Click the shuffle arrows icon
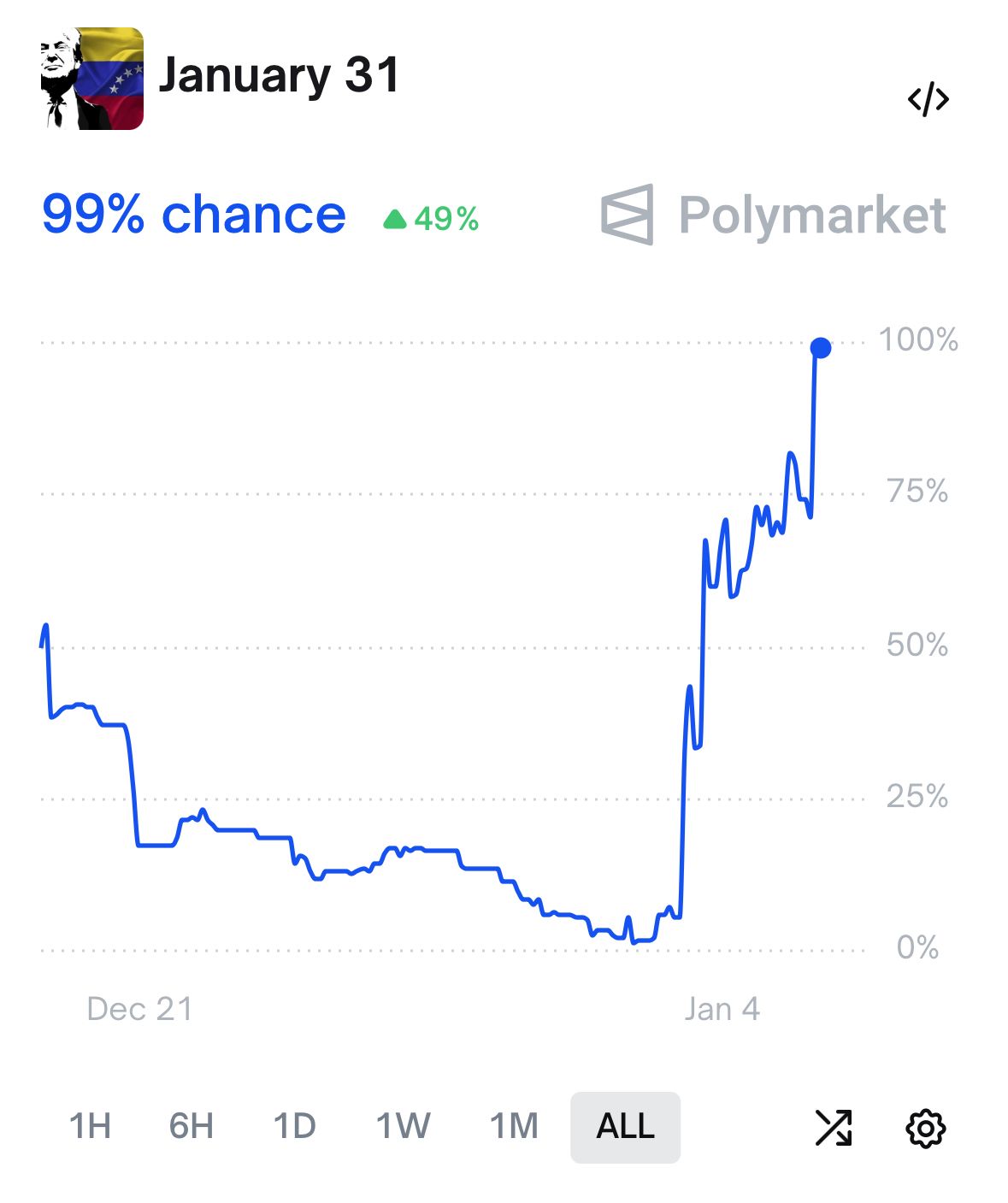1008x1203 pixels. (833, 1127)
